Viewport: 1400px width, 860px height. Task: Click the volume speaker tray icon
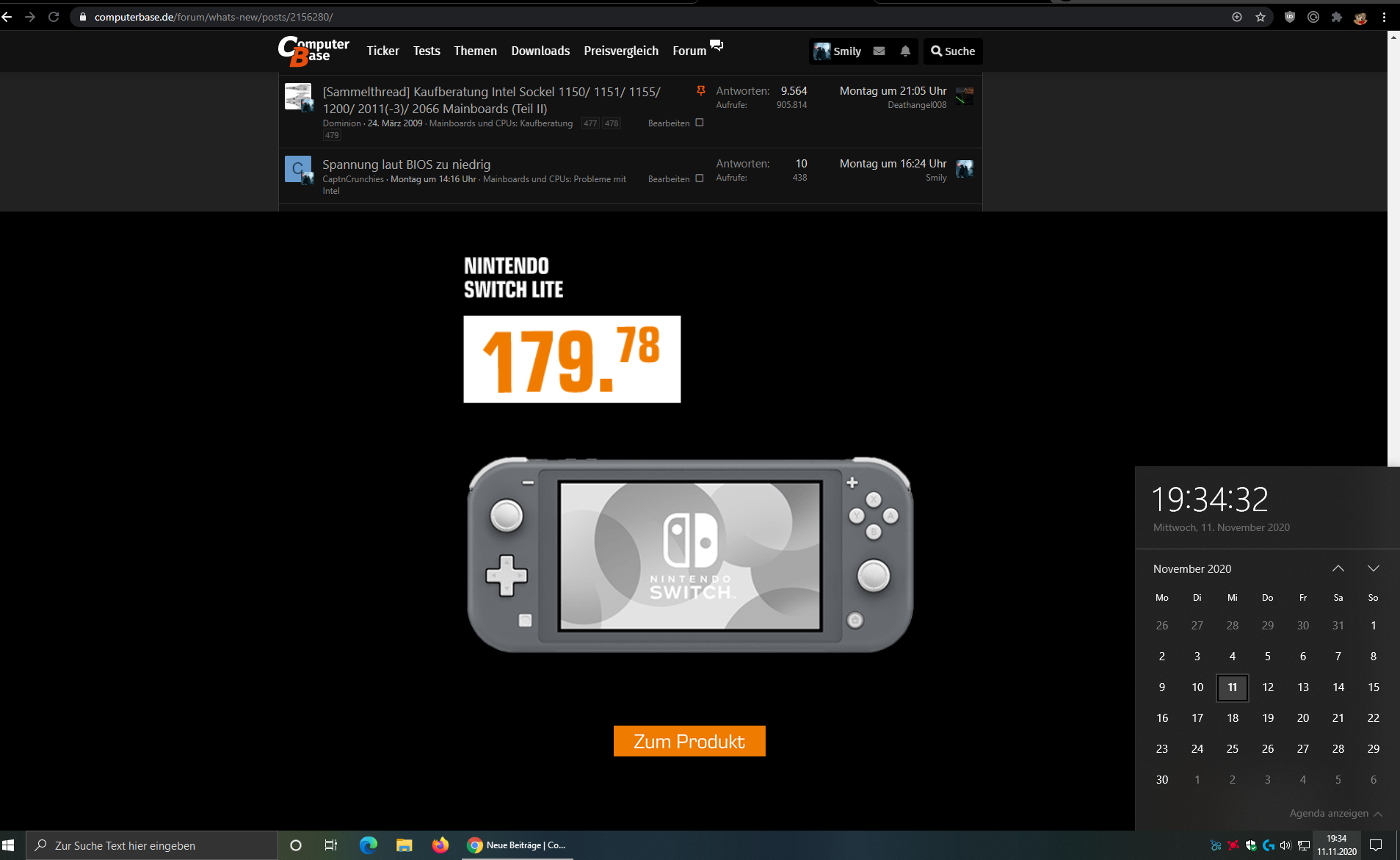coord(1285,845)
